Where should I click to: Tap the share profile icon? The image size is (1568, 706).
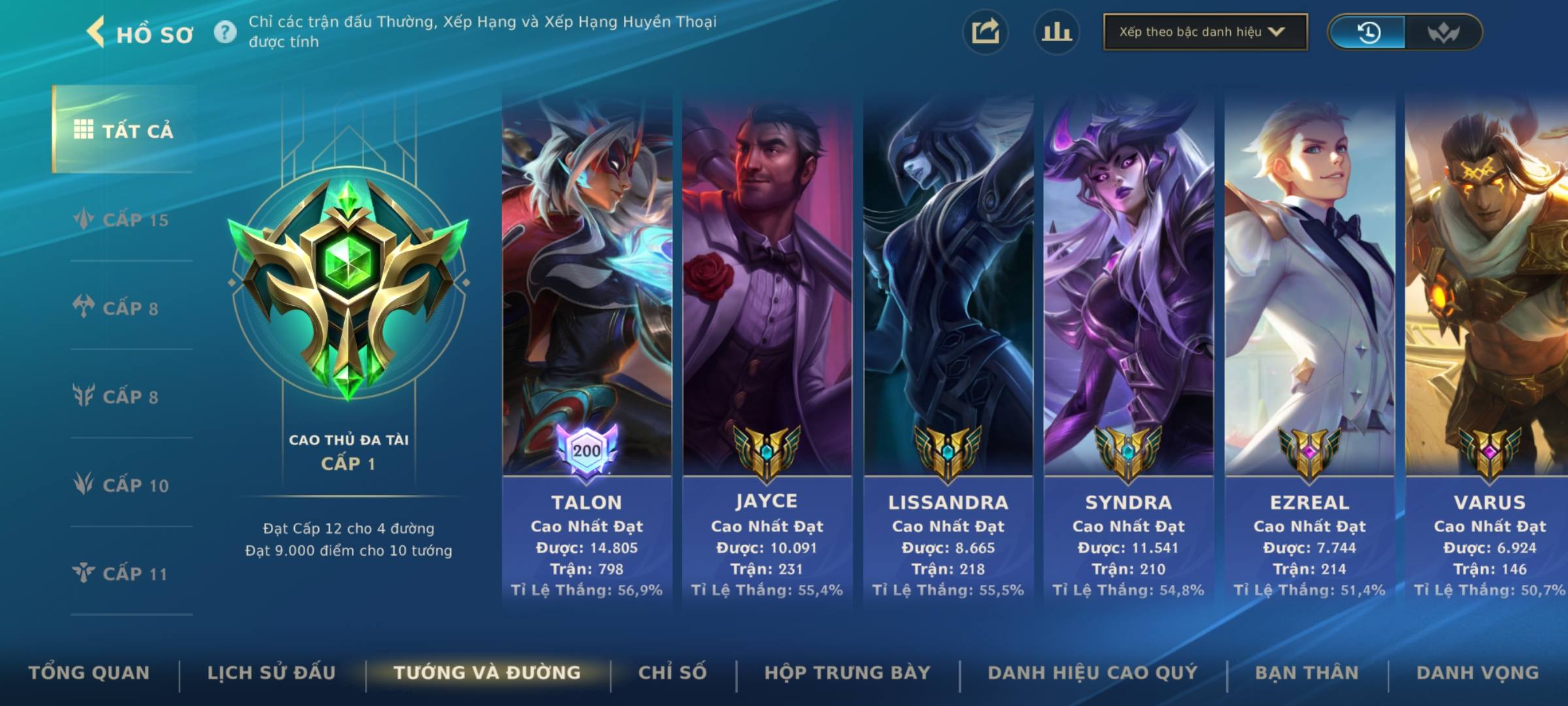click(985, 32)
